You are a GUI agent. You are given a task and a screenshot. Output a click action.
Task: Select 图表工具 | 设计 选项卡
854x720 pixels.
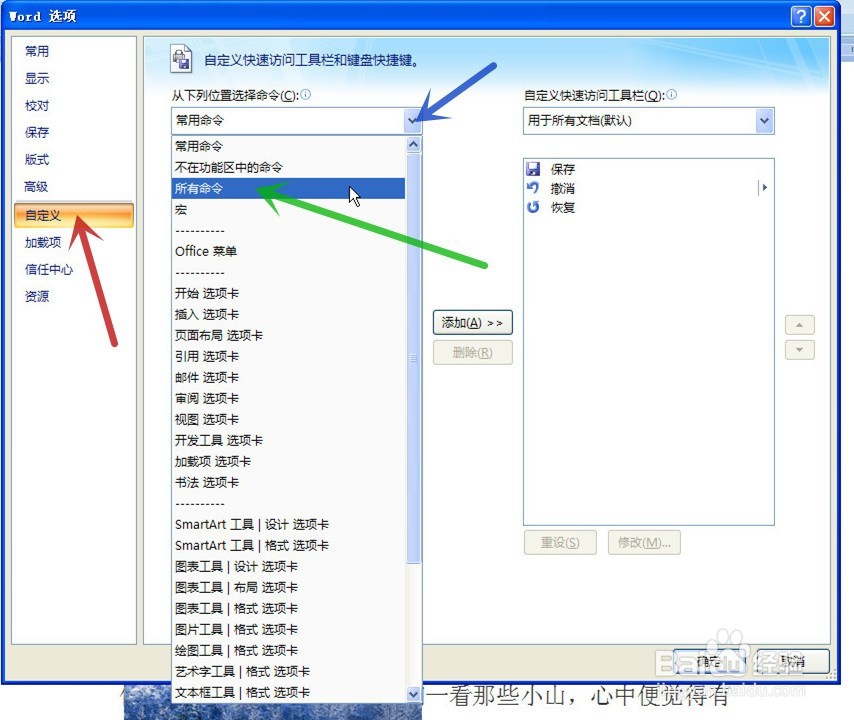(x=288, y=566)
